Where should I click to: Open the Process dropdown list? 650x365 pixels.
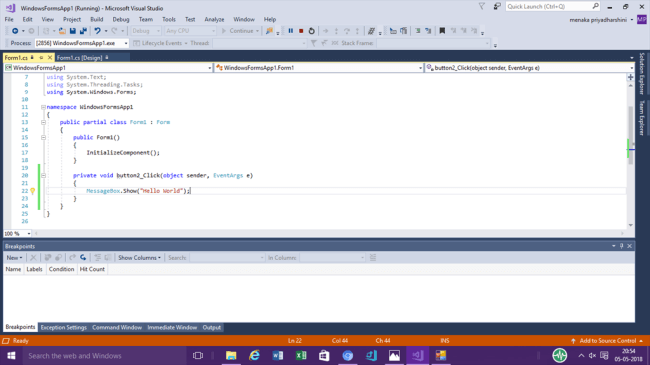(126, 43)
